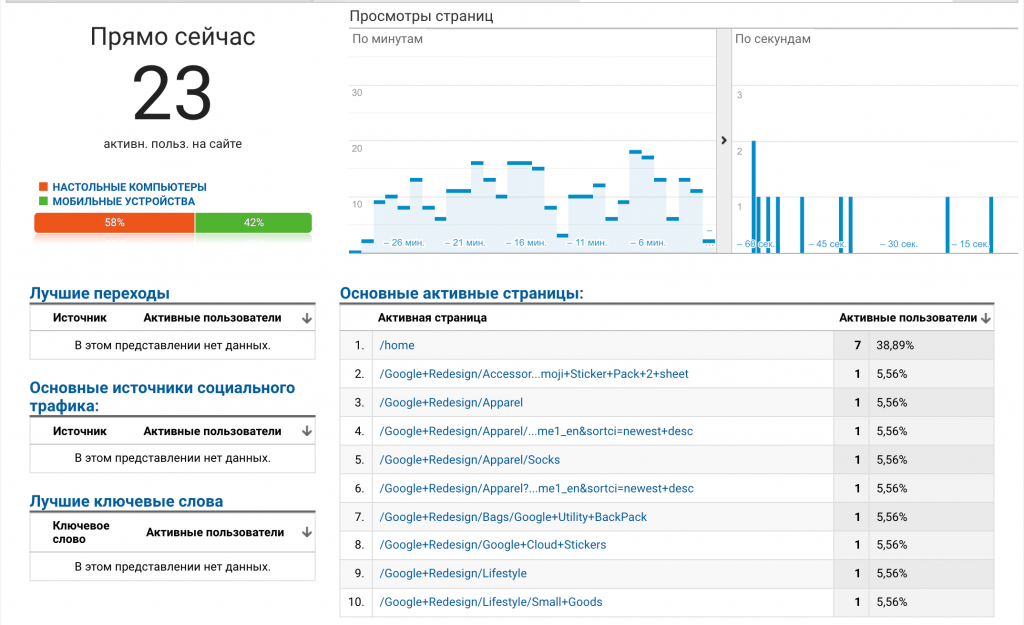Expand the chevron between the two pageview charts
1024x625 pixels.
(x=724, y=141)
